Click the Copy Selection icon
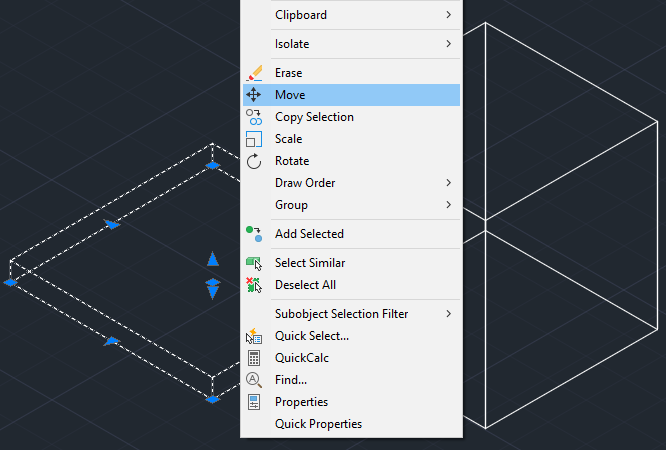 click(x=254, y=117)
